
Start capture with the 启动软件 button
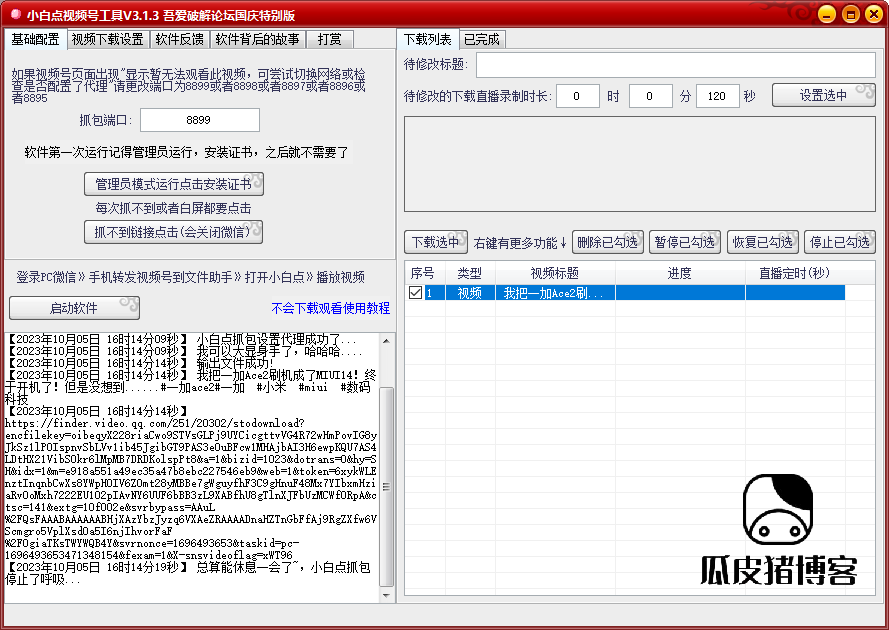pos(74,308)
